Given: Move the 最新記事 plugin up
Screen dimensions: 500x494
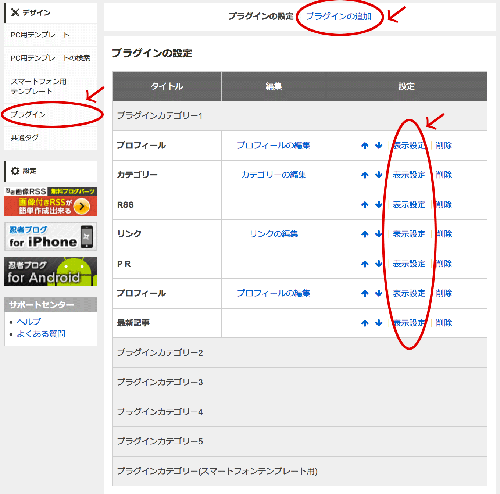Looking at the screenshot, I should [x=365, y=323].
